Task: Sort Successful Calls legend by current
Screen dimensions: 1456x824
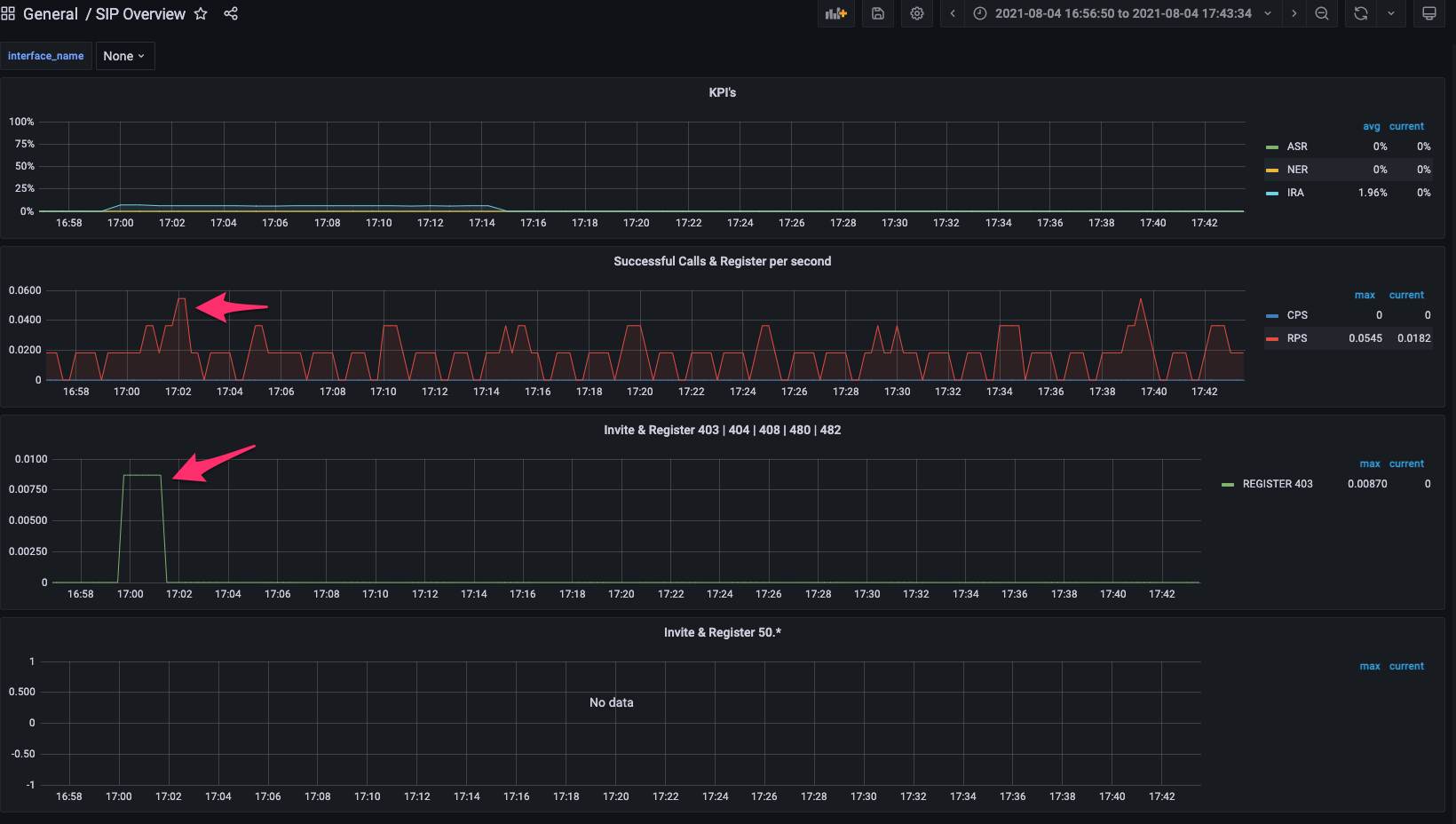Action: (x=1406, y=295)
